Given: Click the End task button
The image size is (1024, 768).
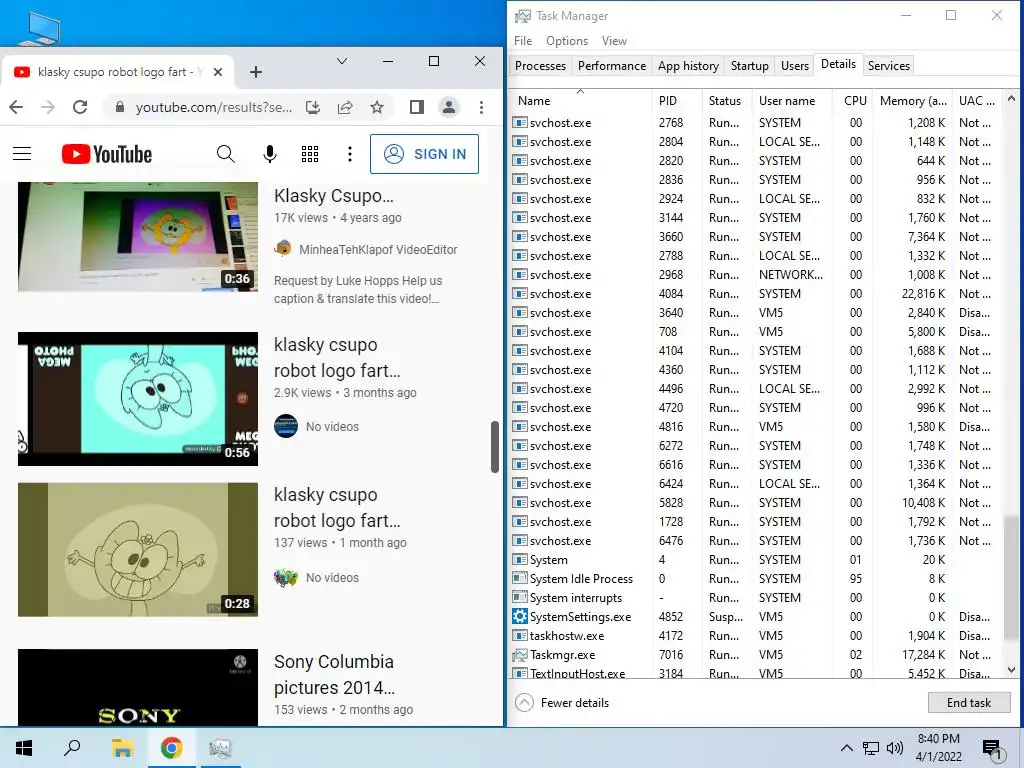Looking at the screenshot, I should point(968,703).
